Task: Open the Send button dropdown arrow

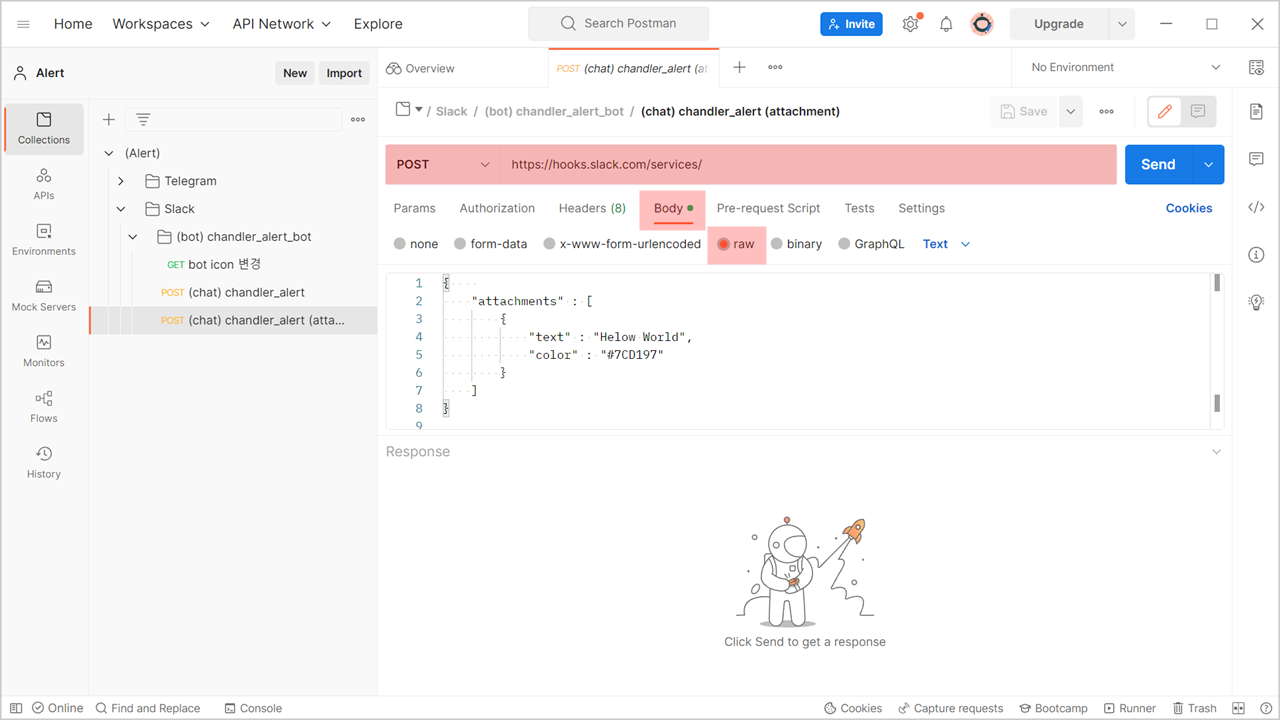Action: 1208,165
